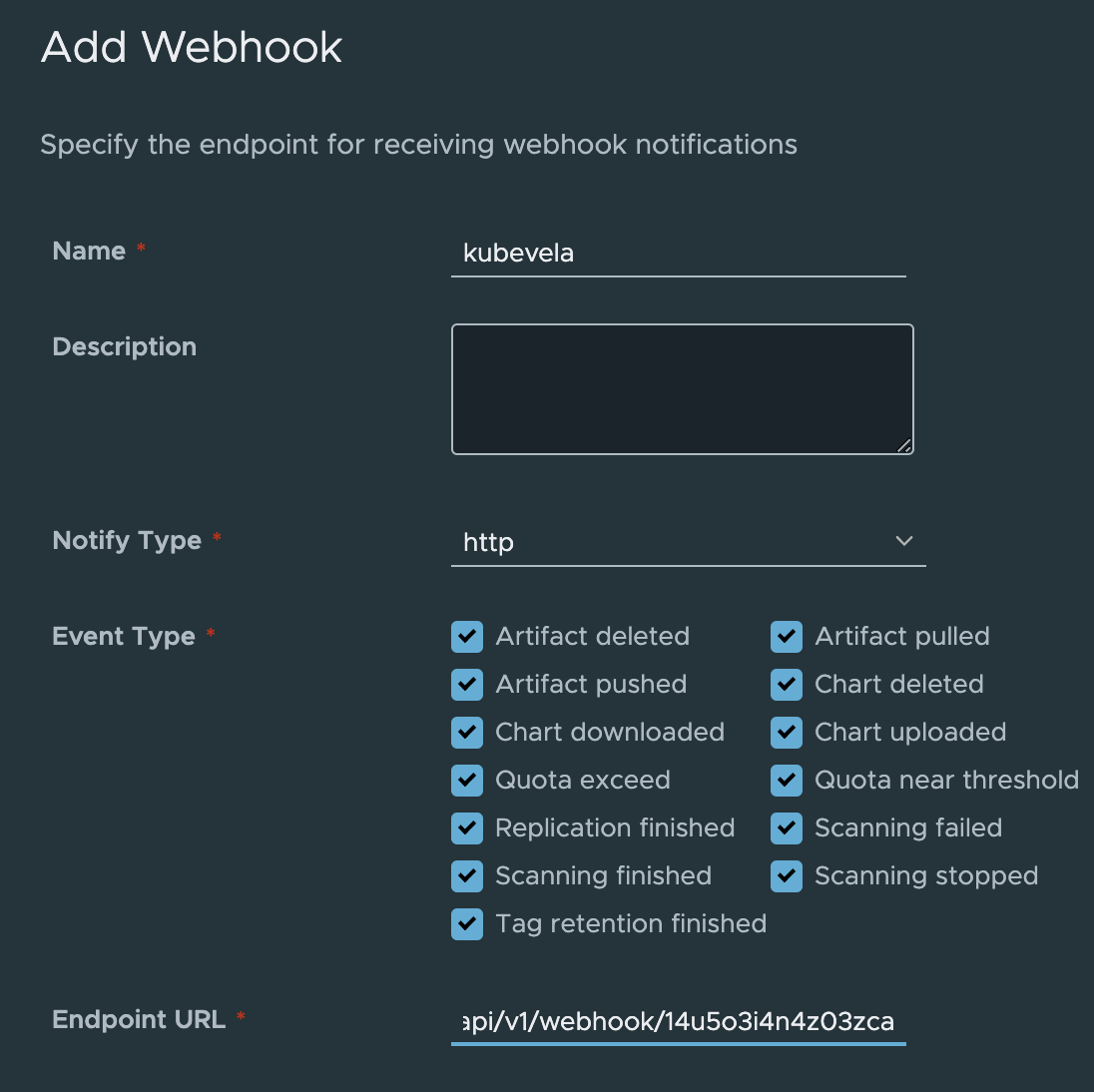Uncheck the Scanning stopped event
The image size is (1094, 1092).
pyautogui.click(x=787, y=876)
